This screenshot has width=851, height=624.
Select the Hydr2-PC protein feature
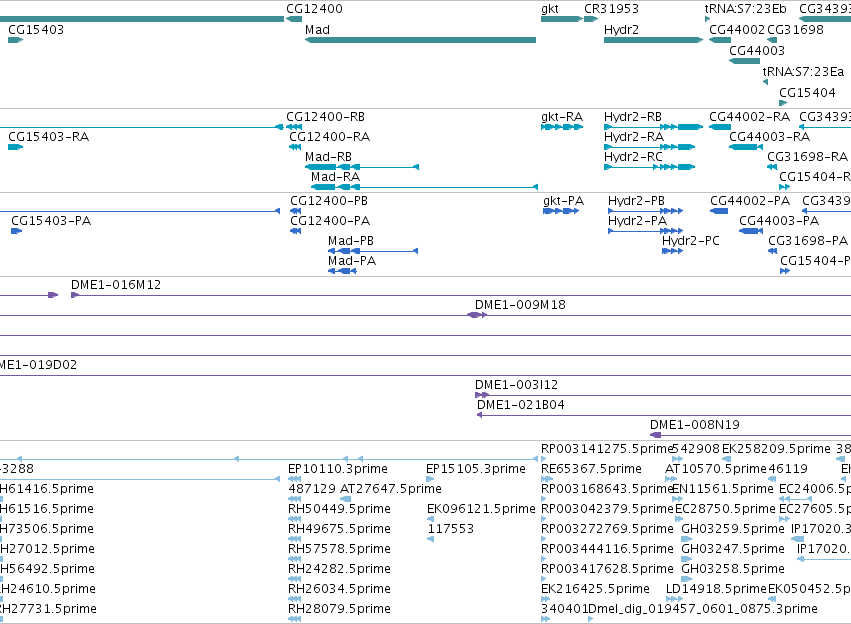point(672,251)
